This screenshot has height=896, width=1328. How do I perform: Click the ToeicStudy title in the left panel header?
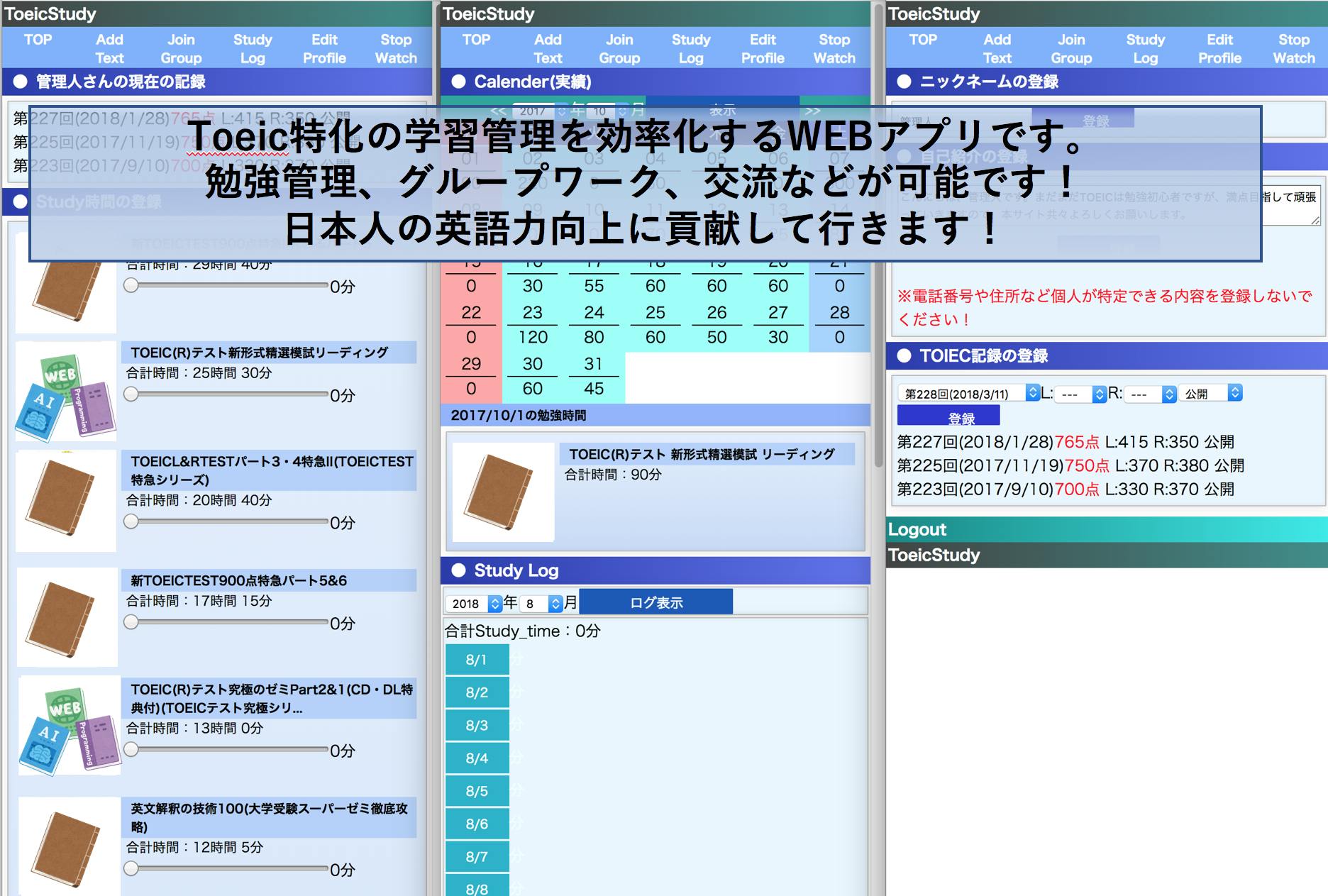coord(50,14)
